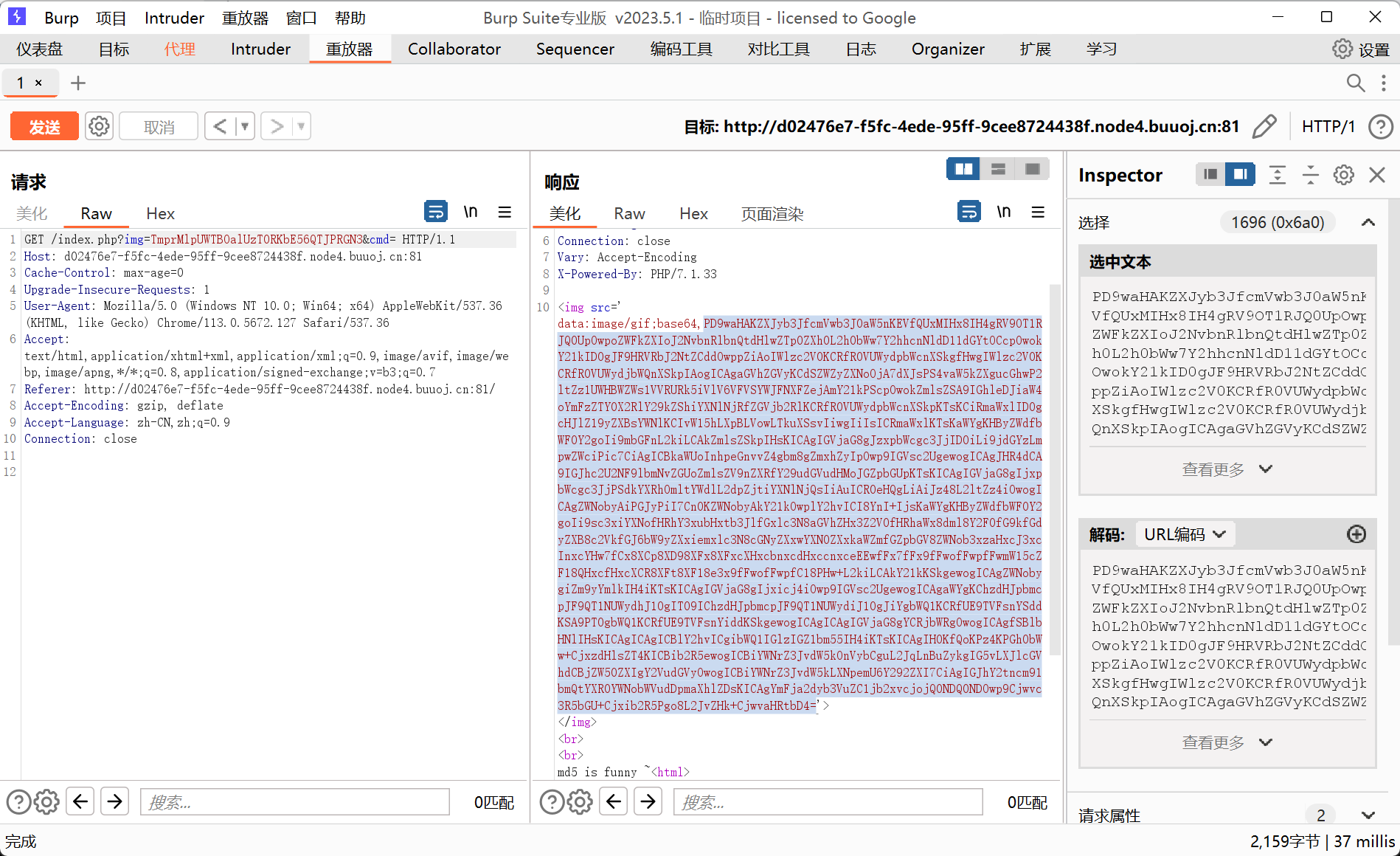Collapse all Inspector sections
The height and width of the screenshot is (856, 1400).
(x=1310, y=174)
